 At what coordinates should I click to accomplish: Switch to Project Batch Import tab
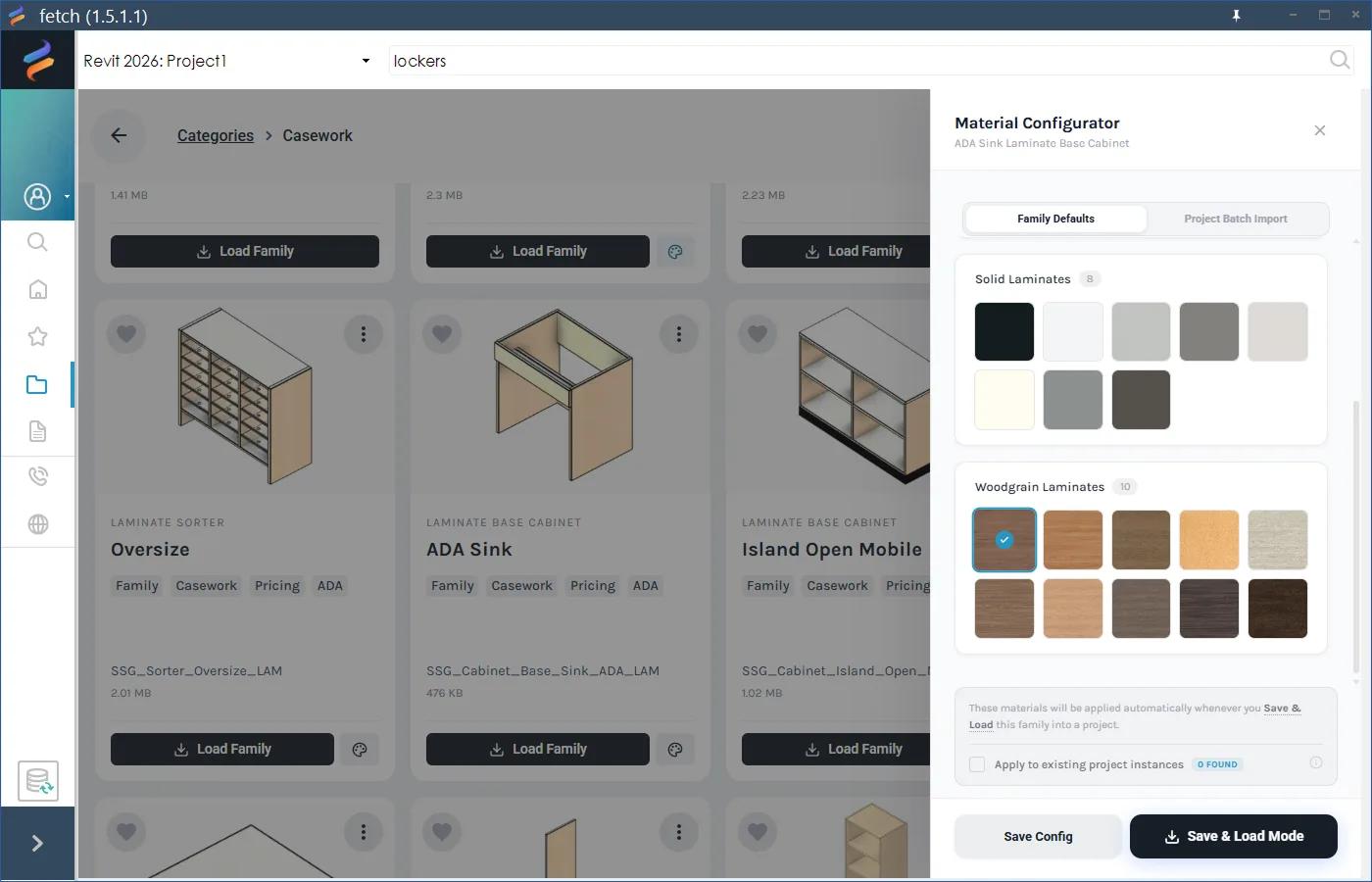pyautogui.click(x=1236, y=219)
